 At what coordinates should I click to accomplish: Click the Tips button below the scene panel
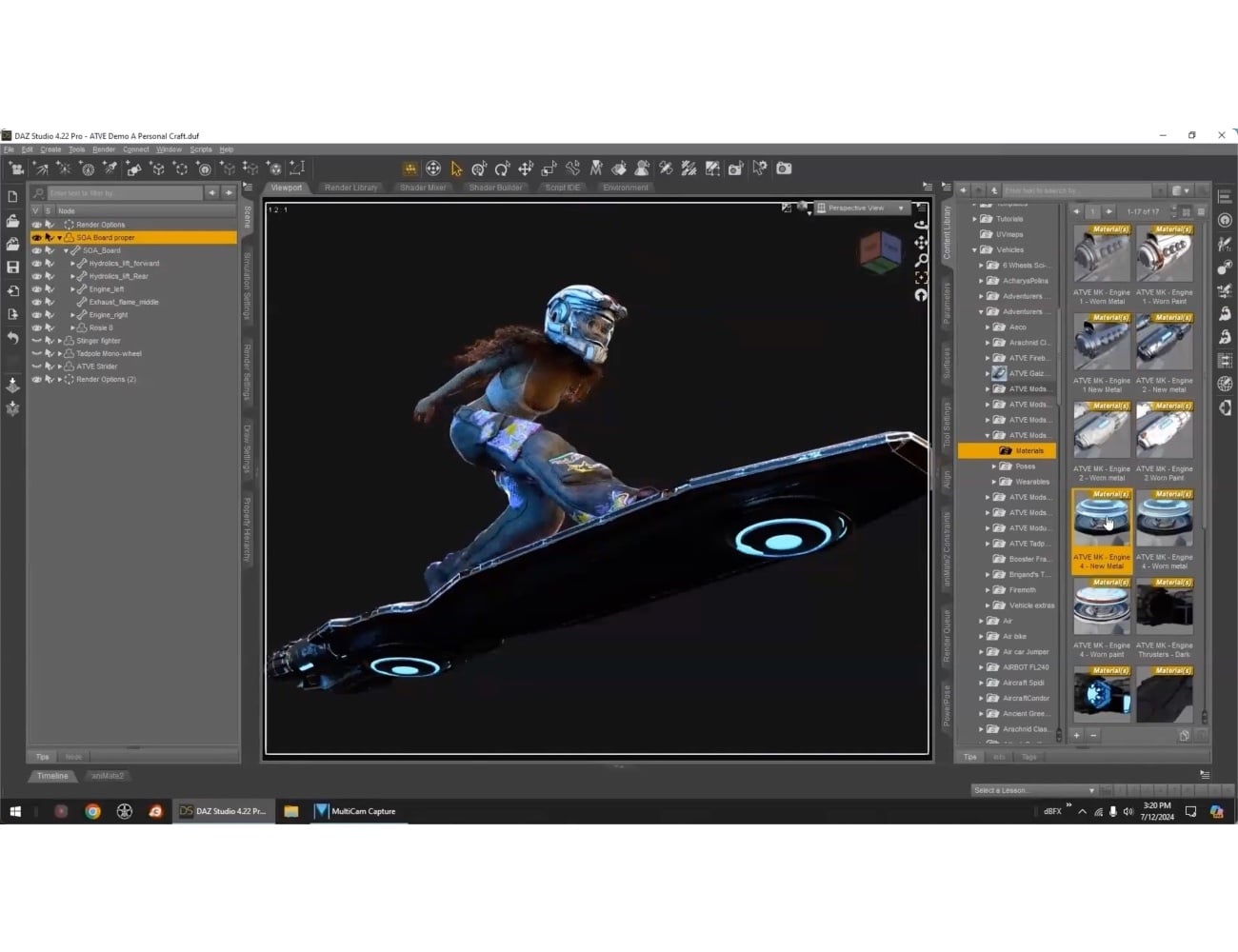[41, 756]
